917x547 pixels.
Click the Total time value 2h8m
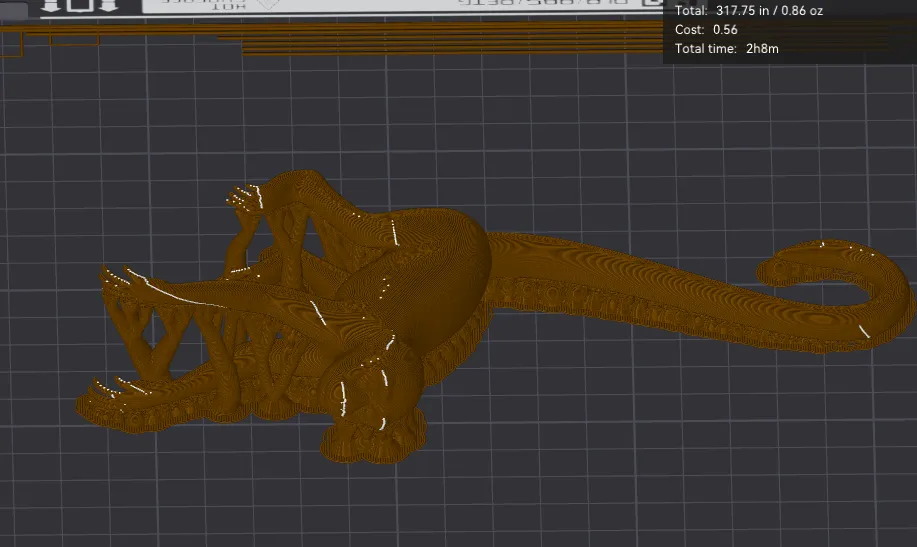[762, 49]
